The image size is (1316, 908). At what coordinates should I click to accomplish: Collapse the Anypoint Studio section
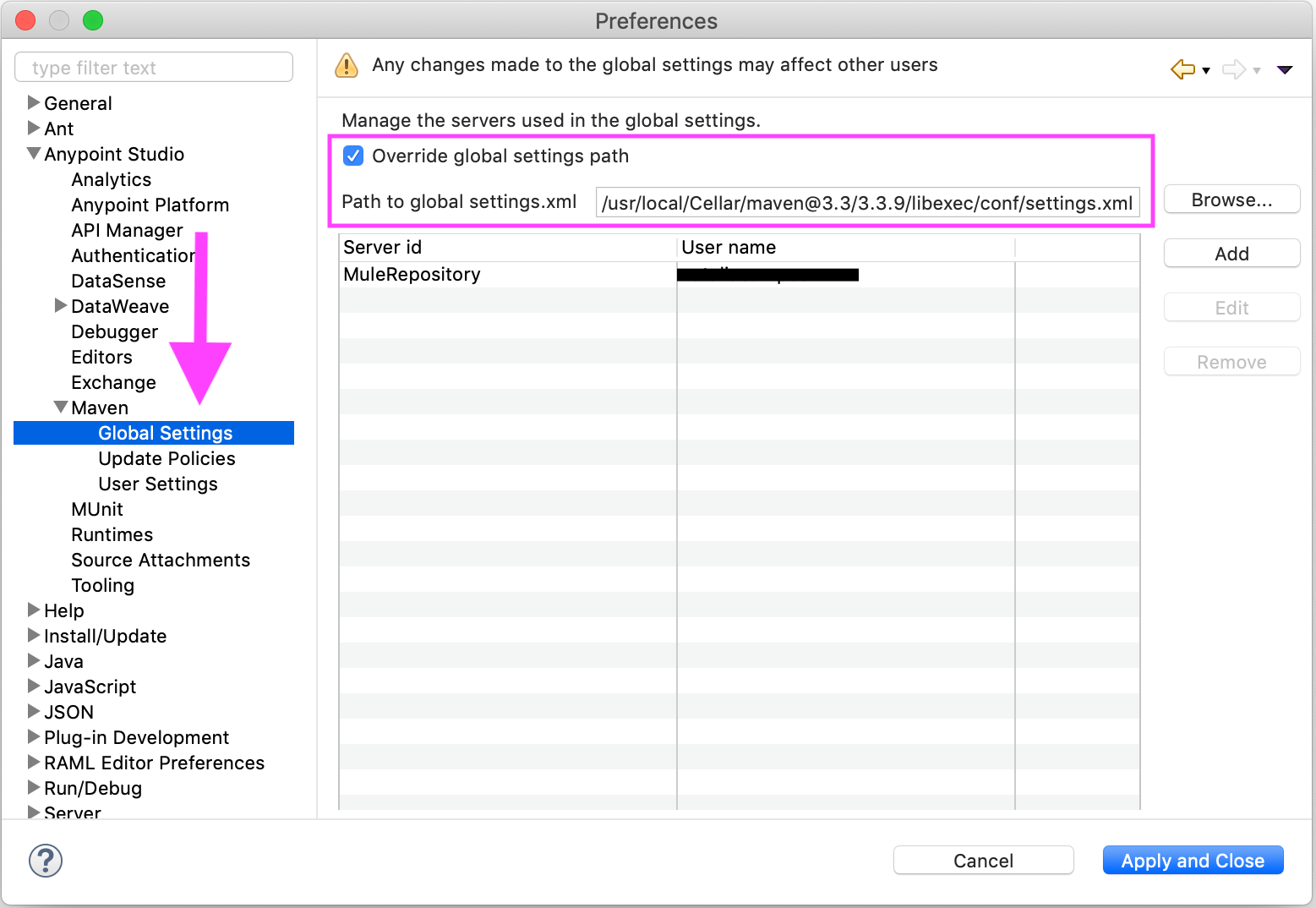(34, 154)
